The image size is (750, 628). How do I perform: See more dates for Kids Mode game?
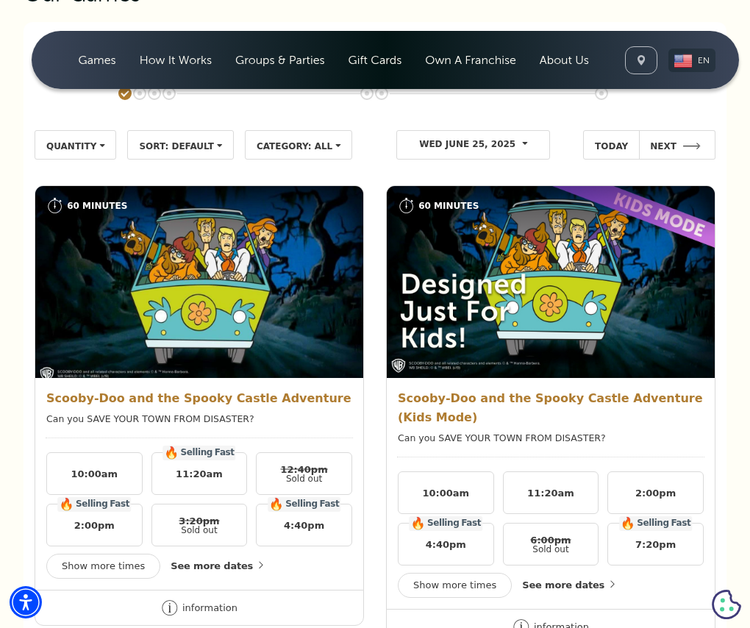point(569,585)
